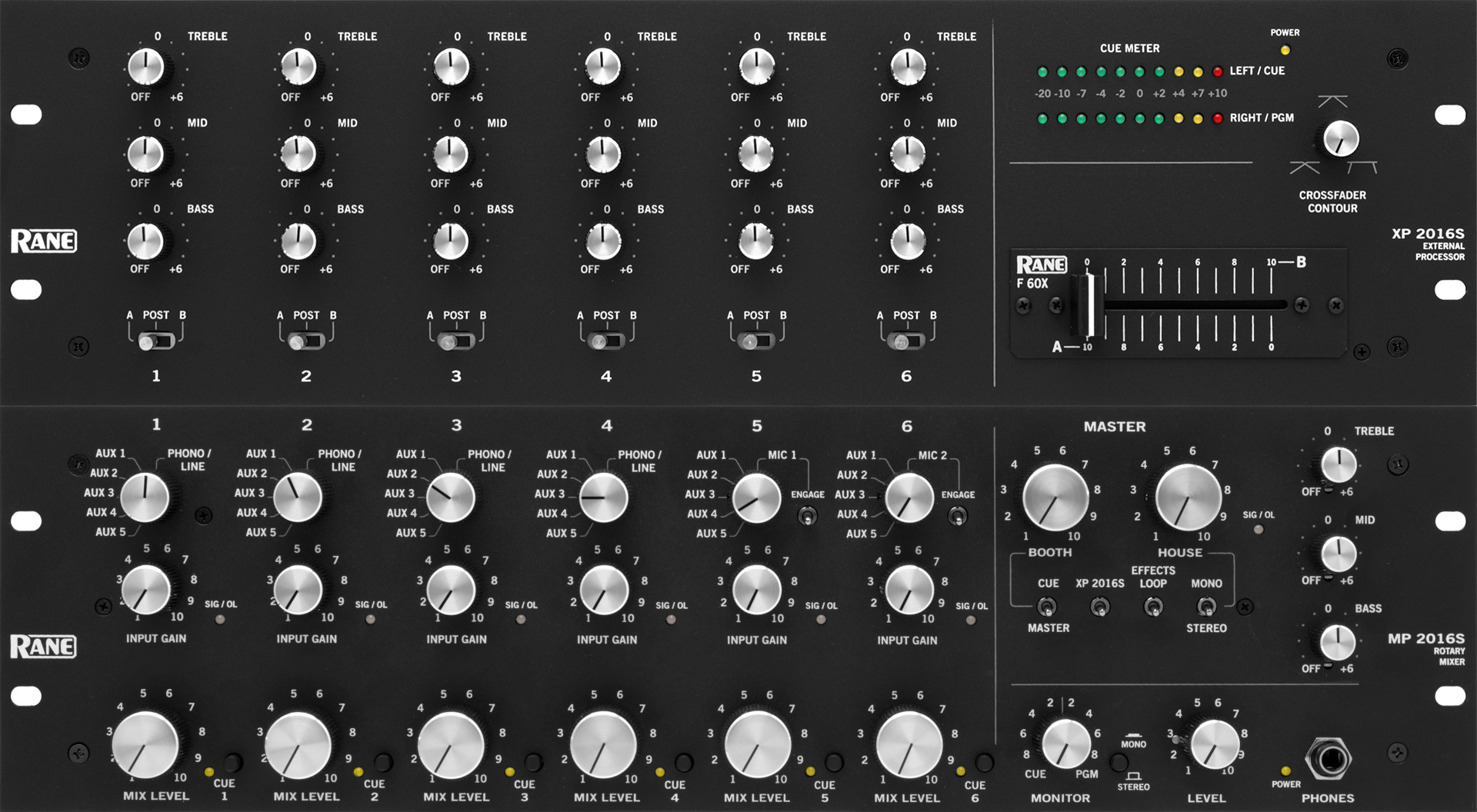This screenshot has width=1477, height=812.
Task: Click the red Left/Cue +10 meter LED
Action: [1217, 72]
